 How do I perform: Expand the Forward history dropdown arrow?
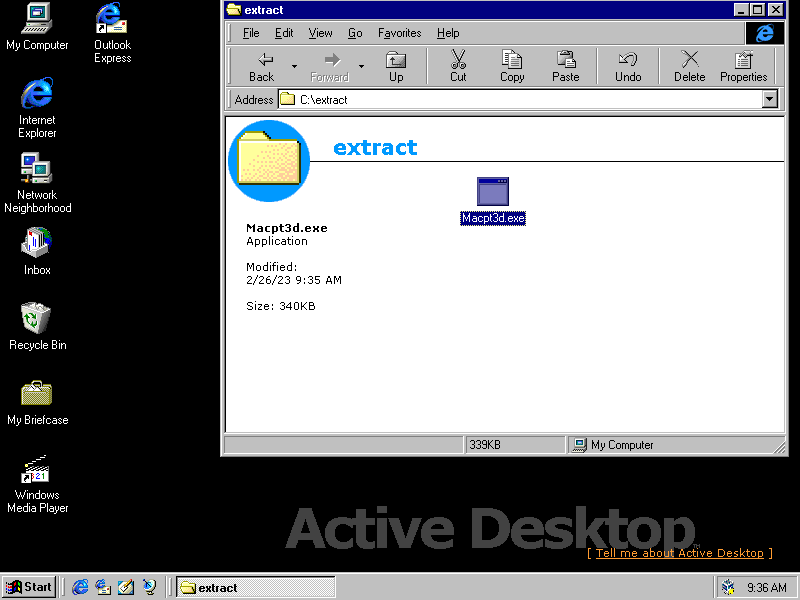(x=361, y=67)
